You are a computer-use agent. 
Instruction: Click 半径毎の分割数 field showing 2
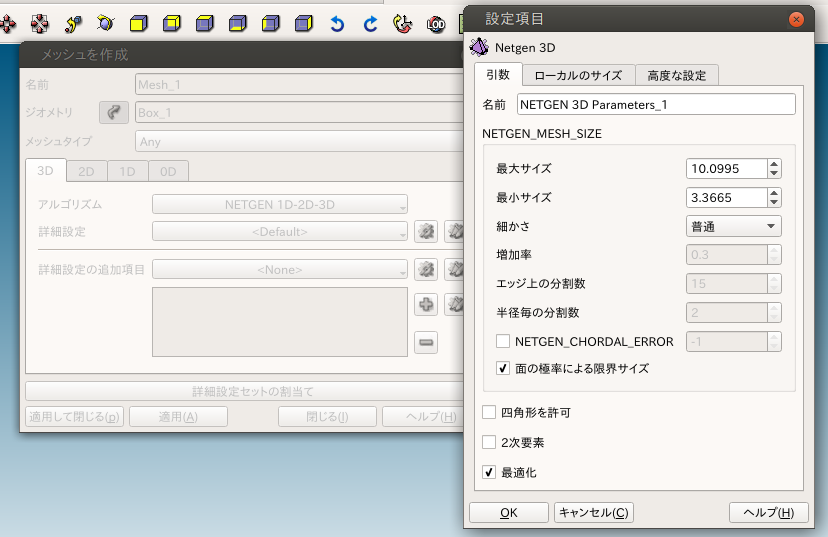(727, 313)
